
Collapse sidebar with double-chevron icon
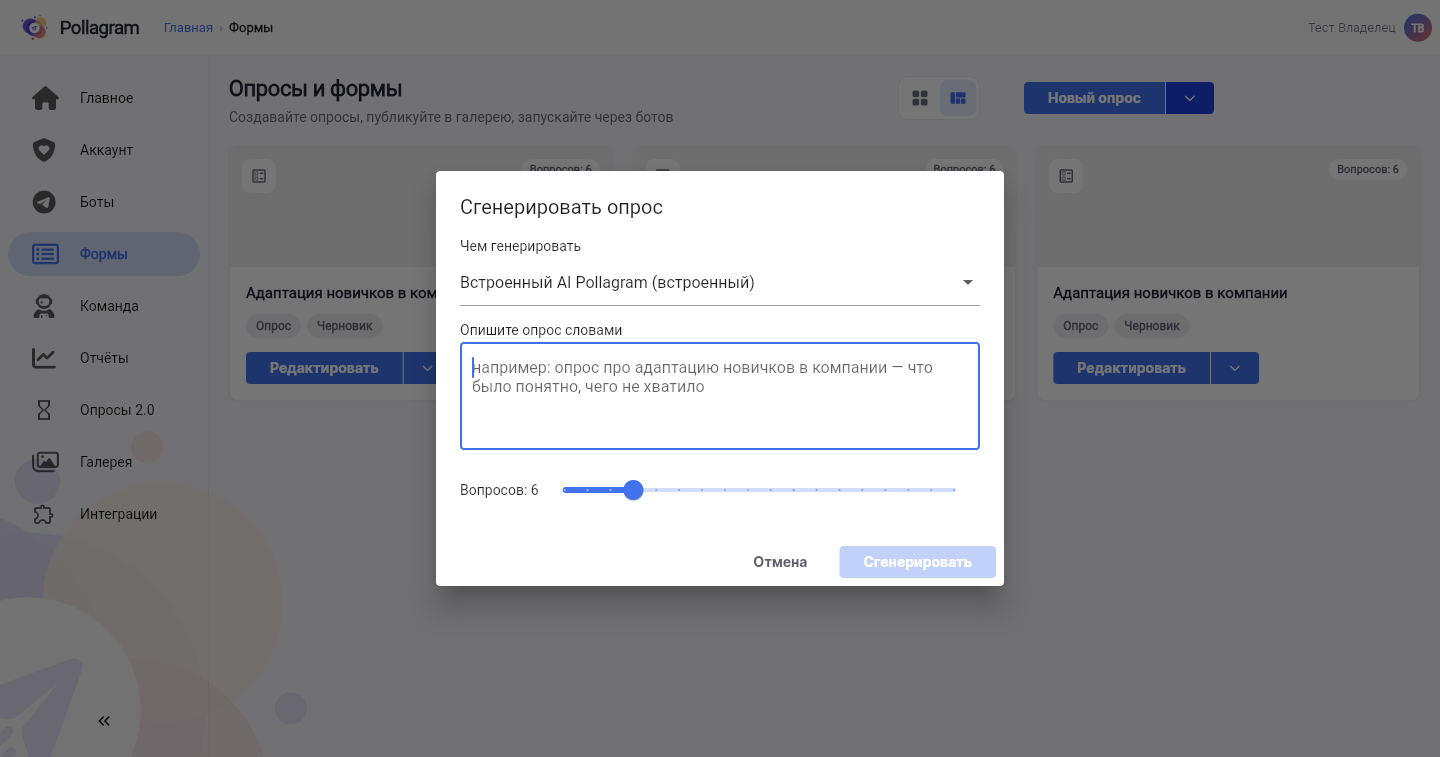(104, 721)
